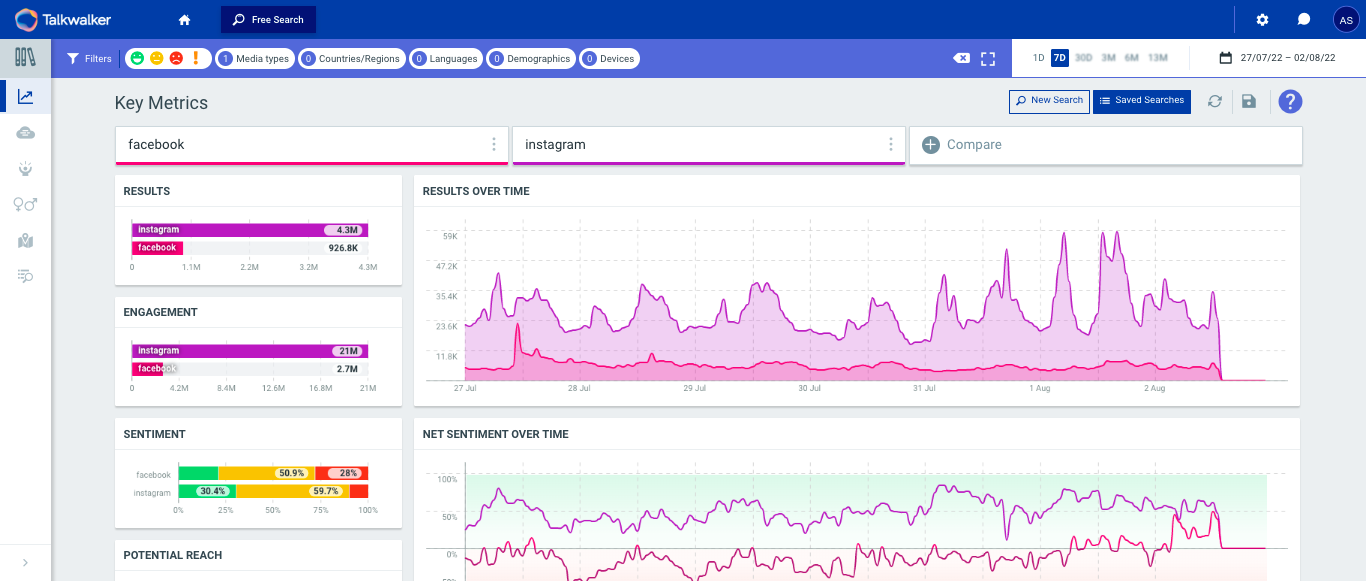Select the 1D time range

1038,58
